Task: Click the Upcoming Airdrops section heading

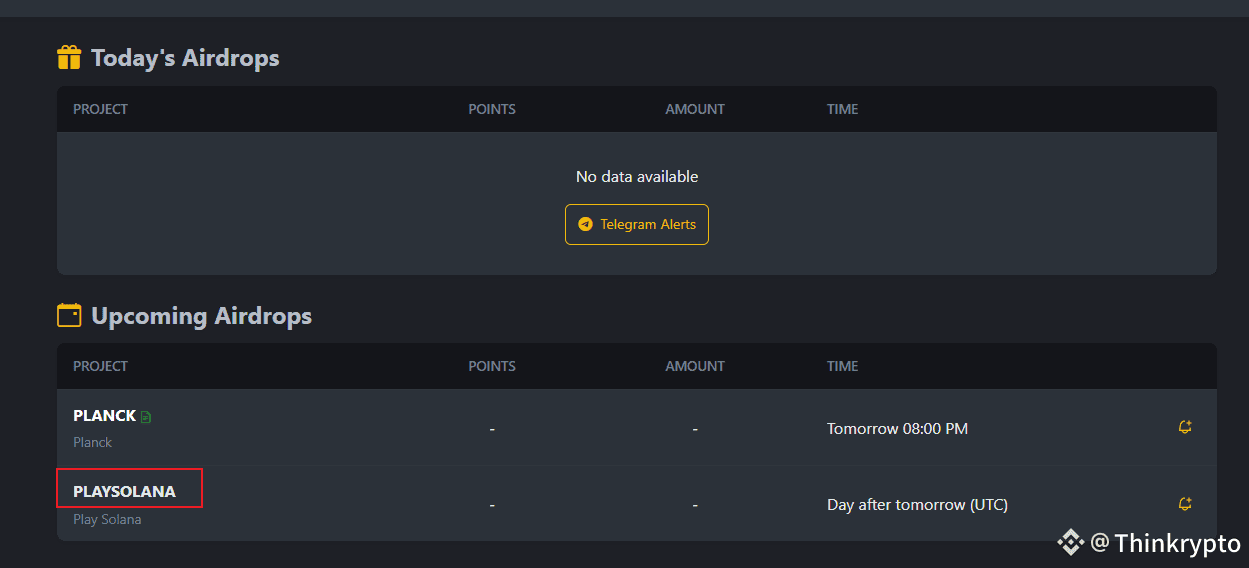Action: click(x=201, y=316)
